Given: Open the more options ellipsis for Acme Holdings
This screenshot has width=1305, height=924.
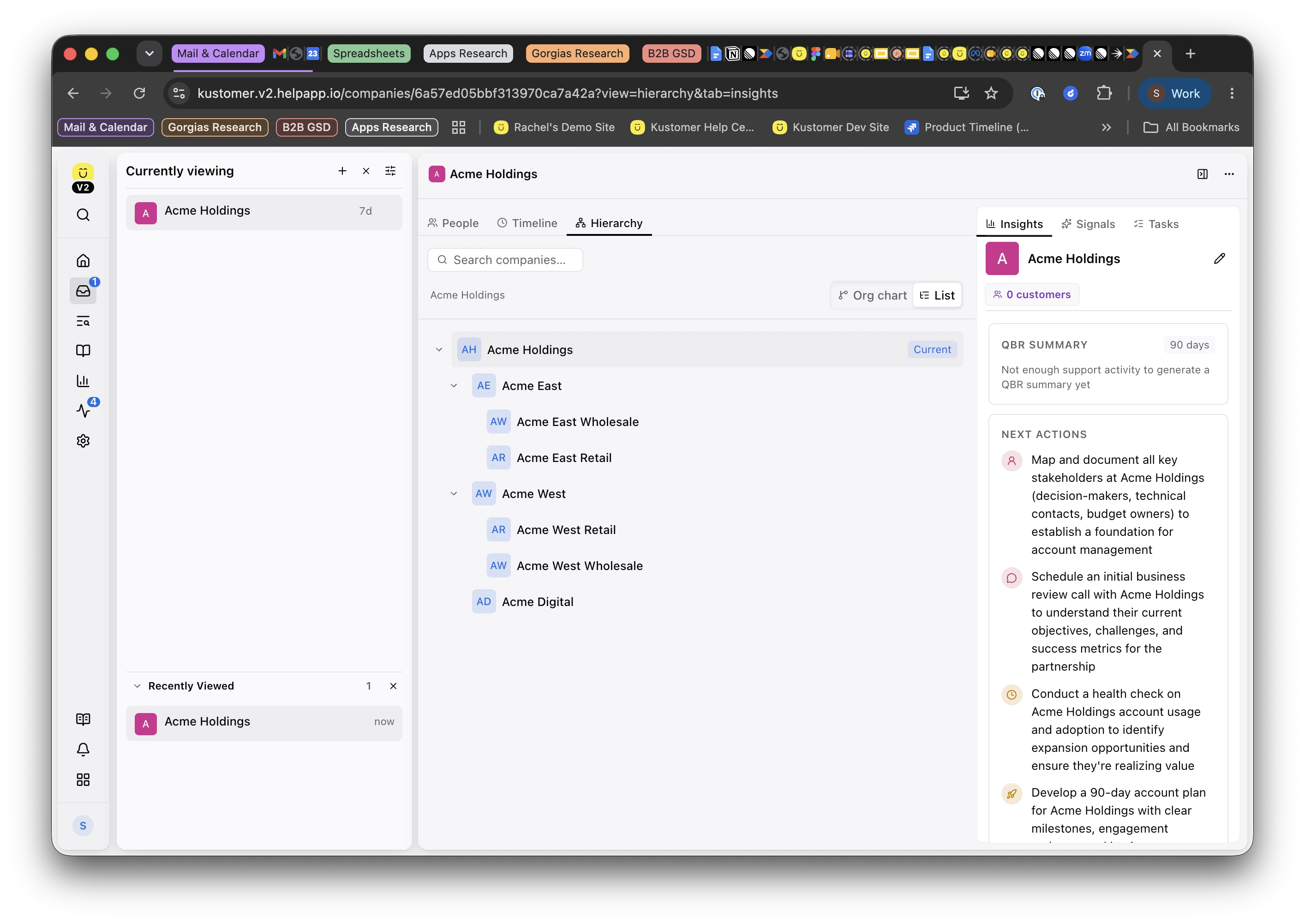Looking at the screenshot, I should tap(1229, 174).
